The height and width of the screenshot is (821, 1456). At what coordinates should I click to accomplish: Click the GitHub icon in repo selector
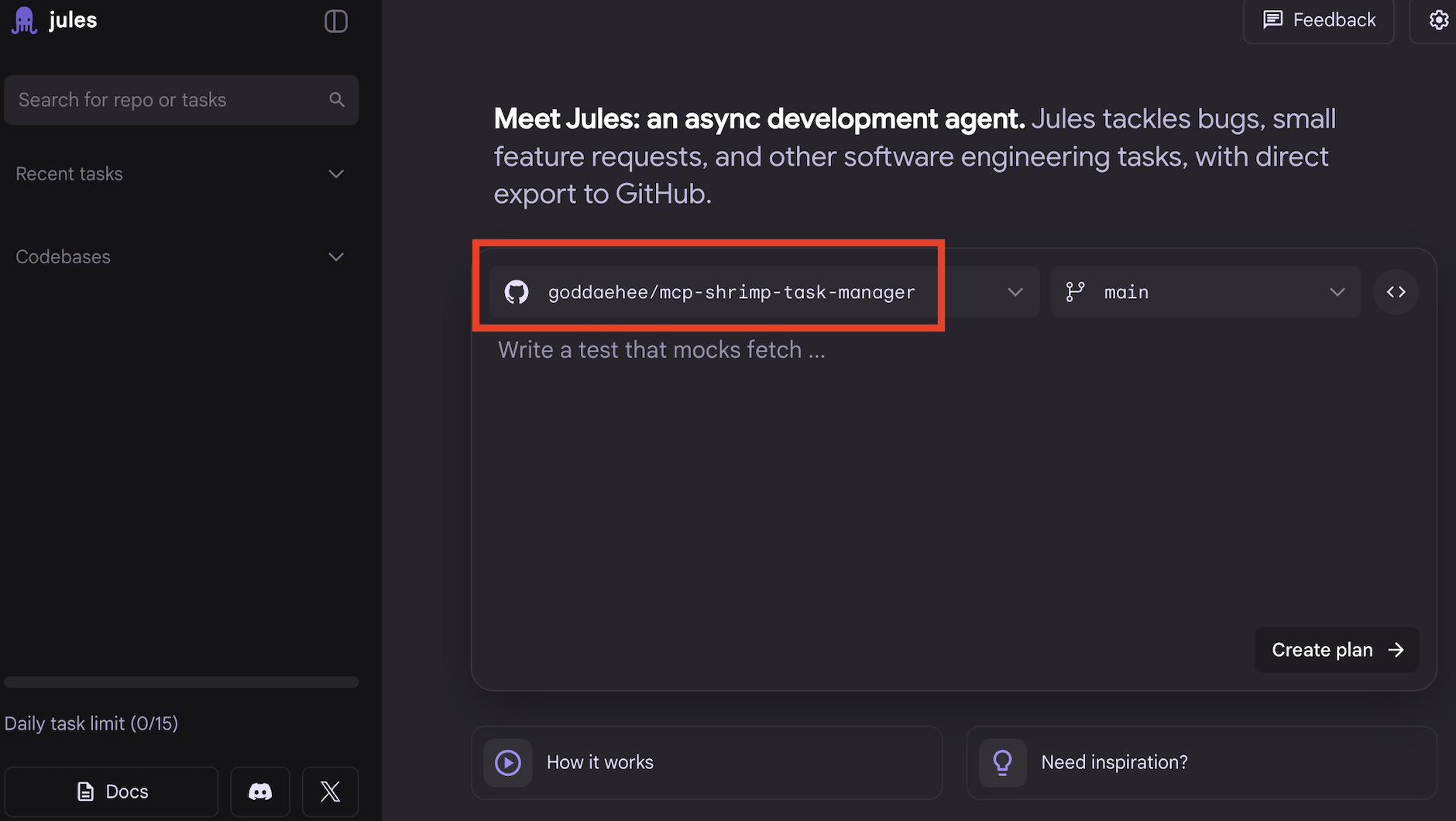[x=517, y=292]
